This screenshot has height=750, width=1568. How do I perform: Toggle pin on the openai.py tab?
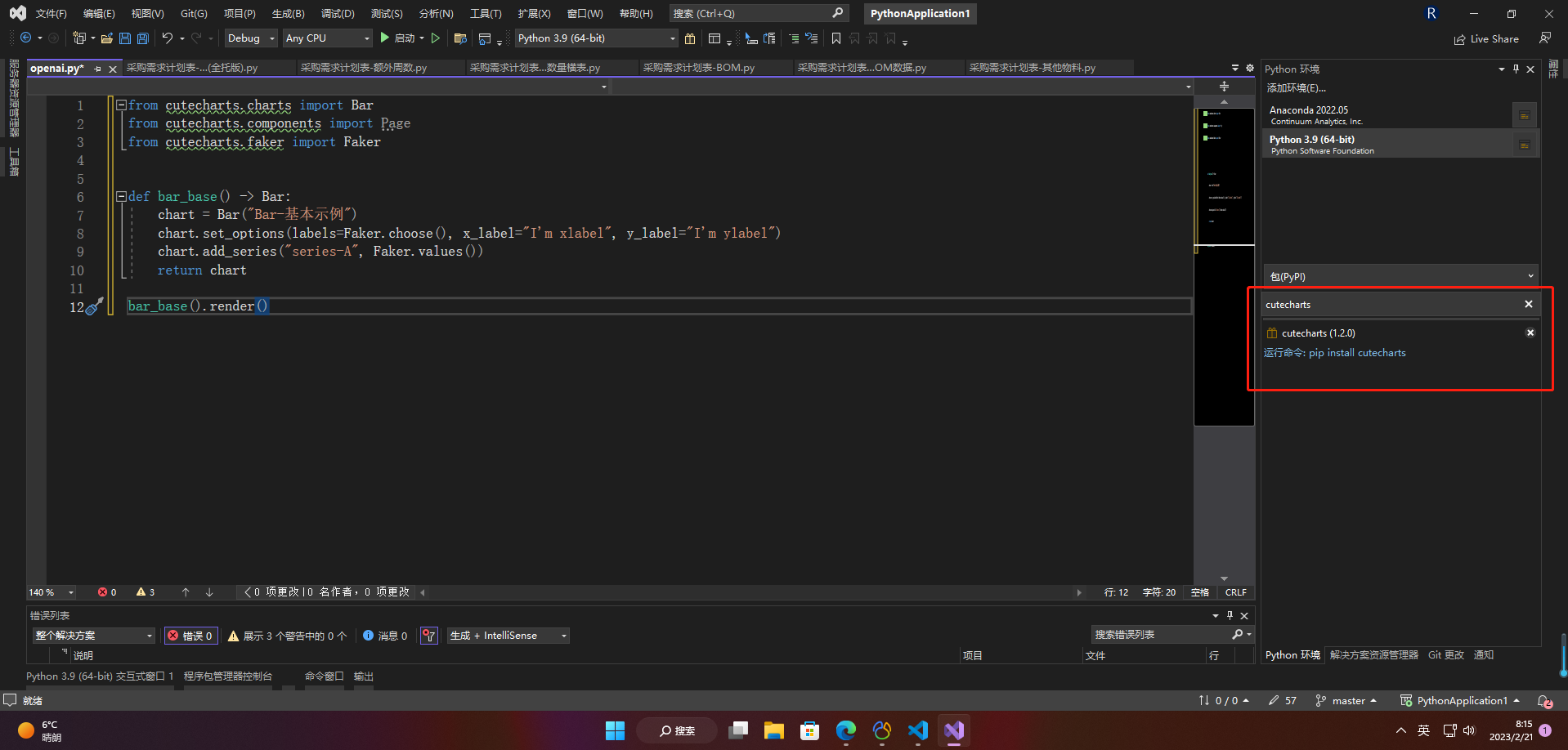pyautogui.click(x=98, y=69)
